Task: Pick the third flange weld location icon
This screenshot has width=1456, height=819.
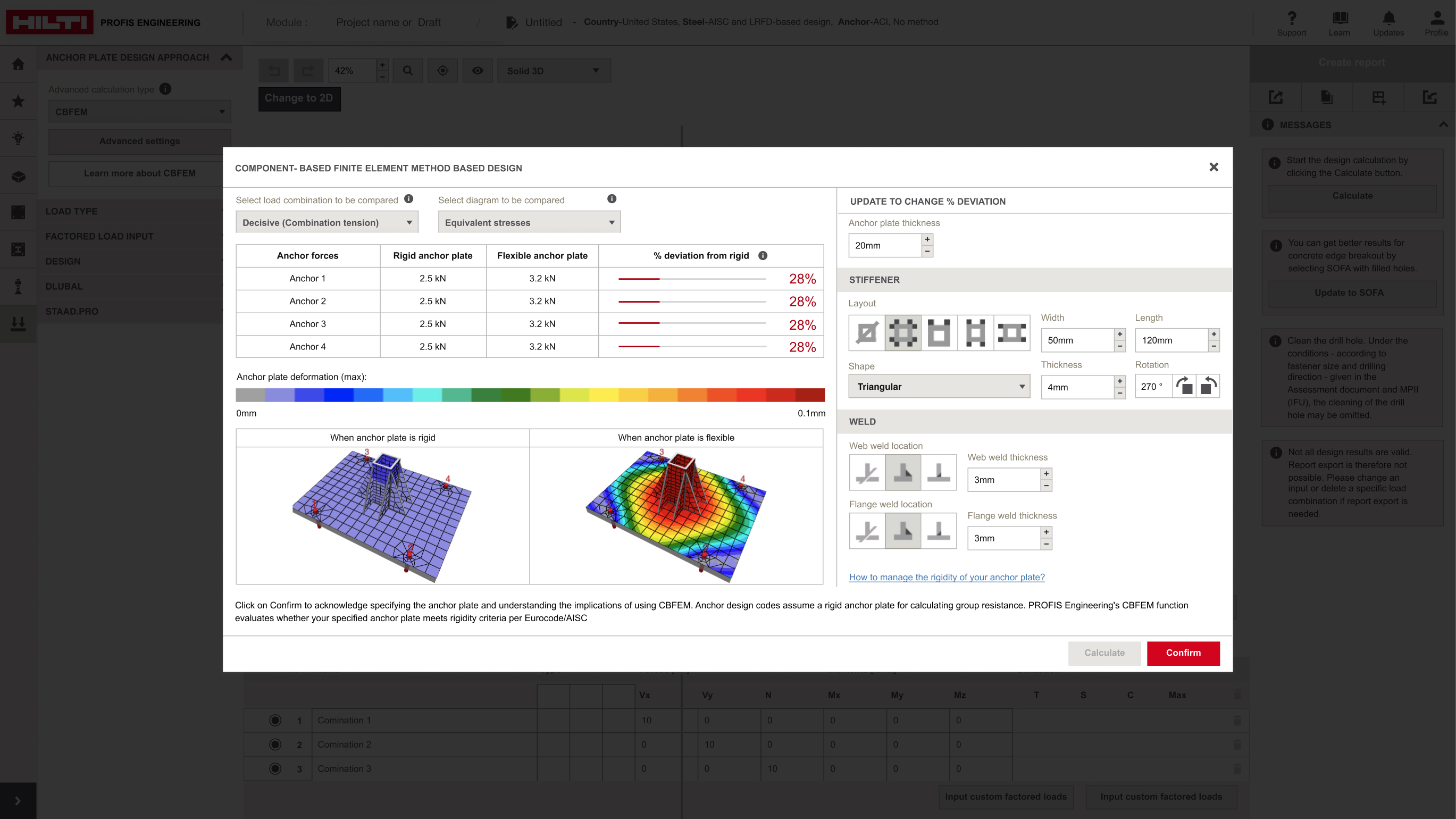Action: 938,531
